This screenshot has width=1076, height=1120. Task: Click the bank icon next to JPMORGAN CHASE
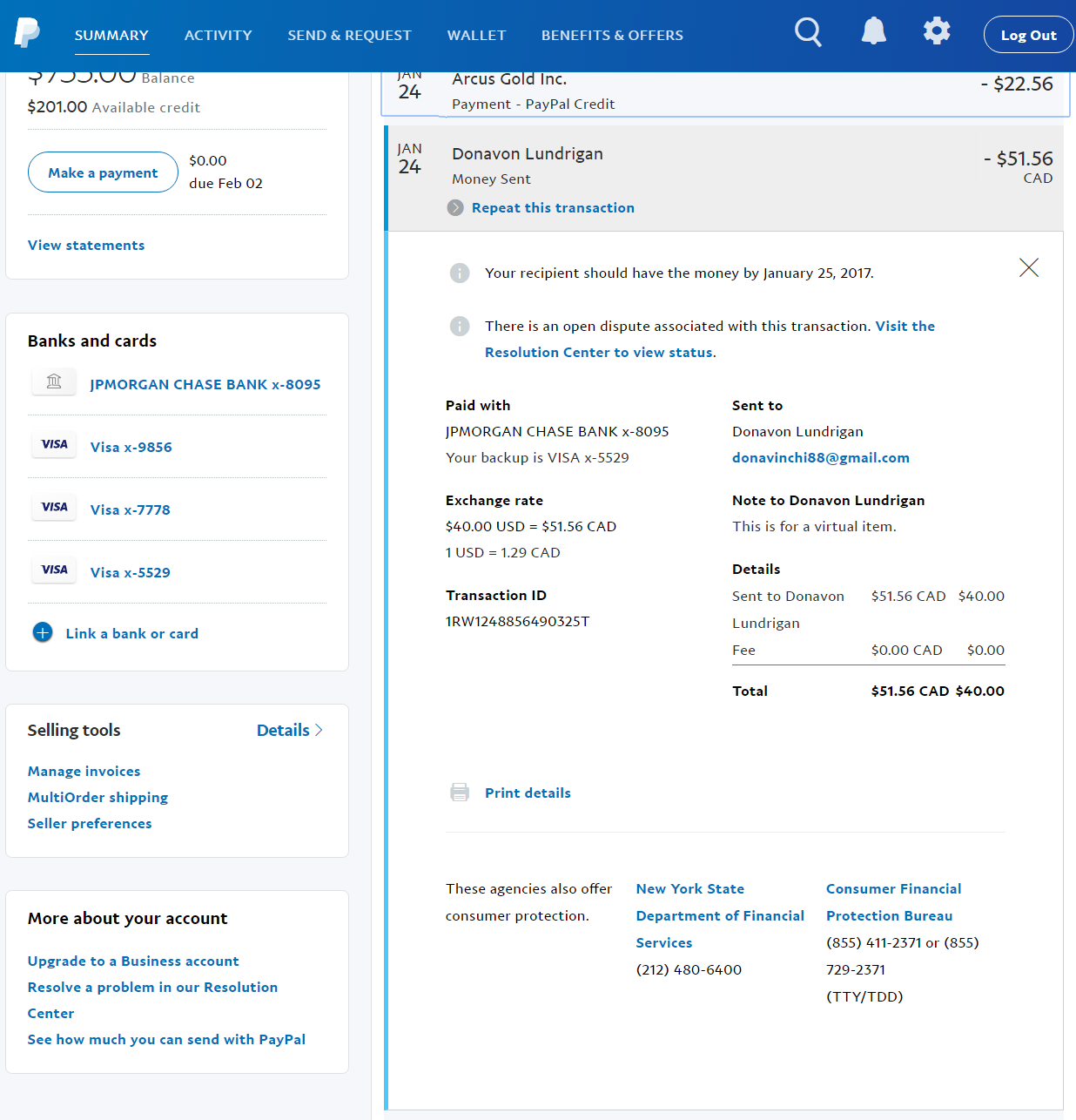54,381
